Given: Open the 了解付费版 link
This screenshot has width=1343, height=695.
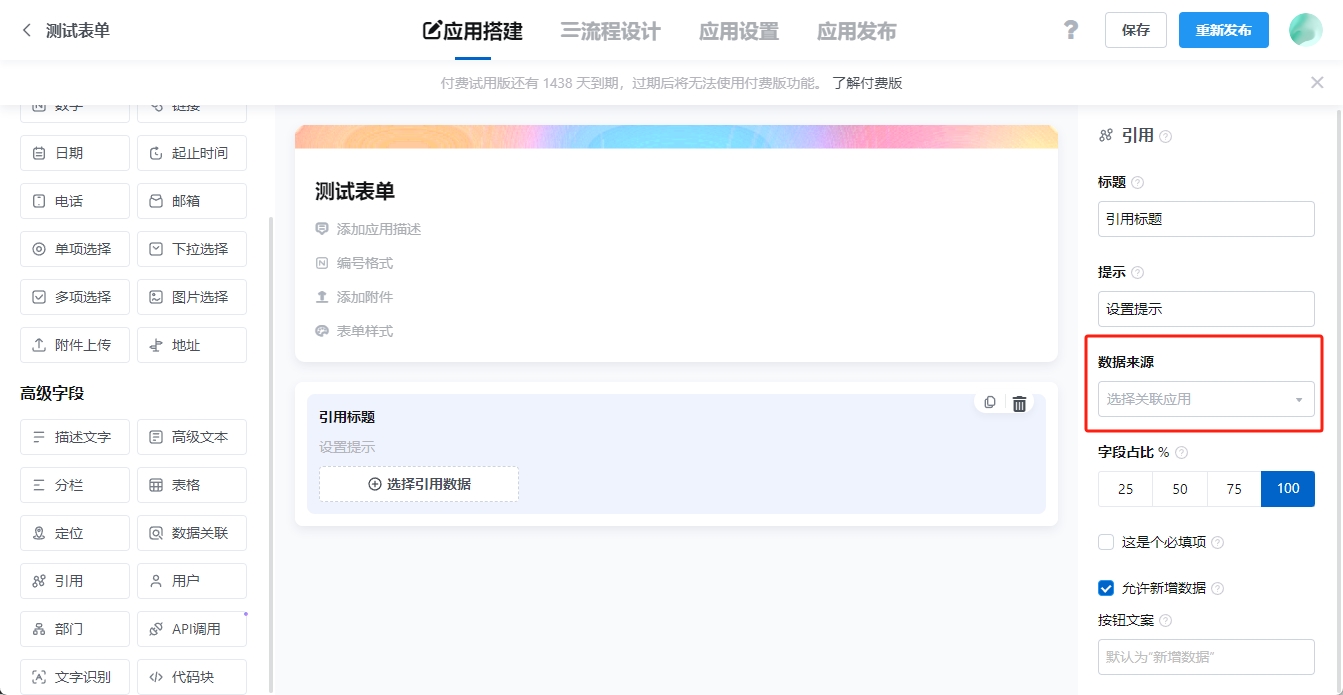Looking at the screenshot, I should pos(864,82).
